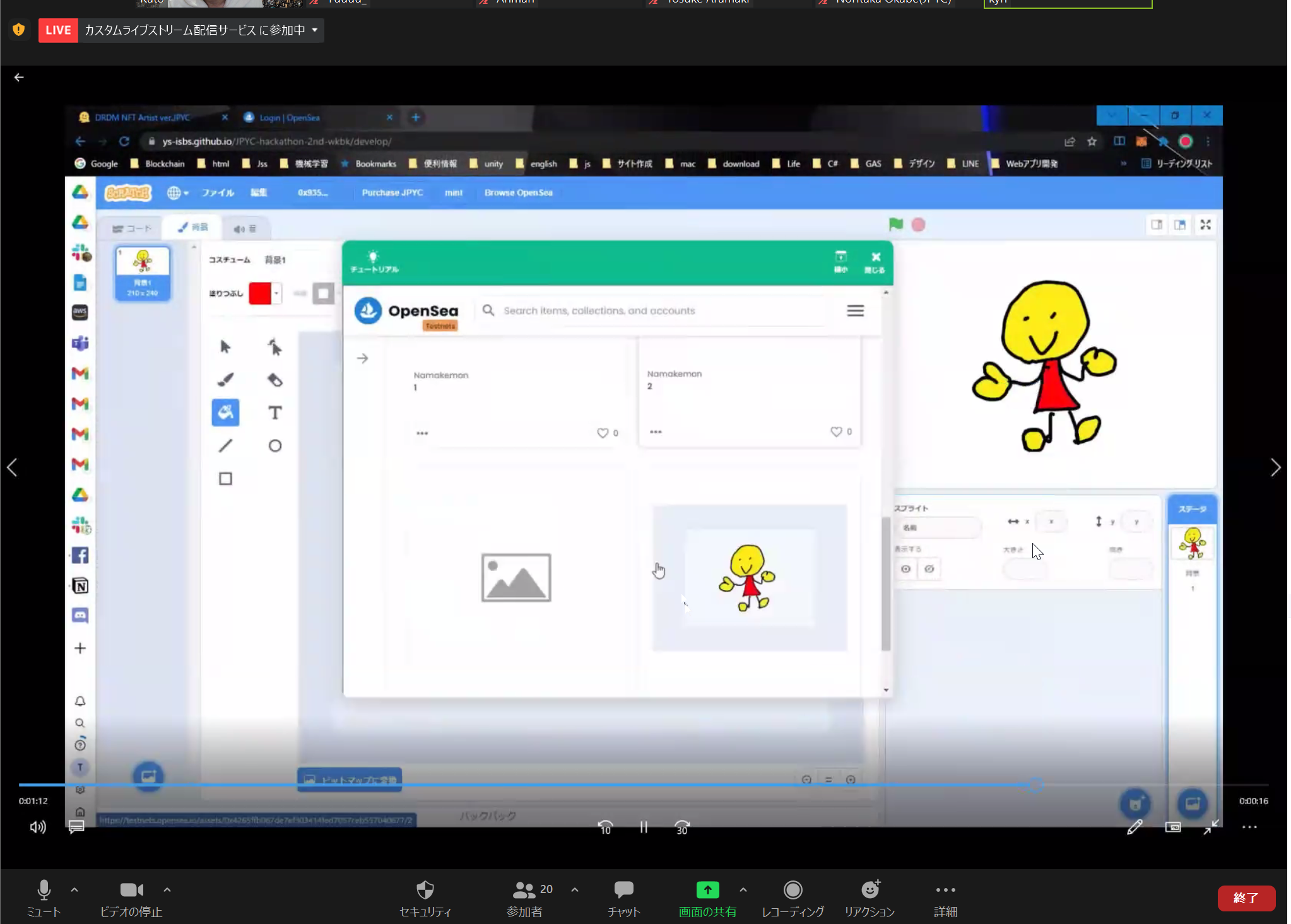Pause the video playback
Screen dimensions: 1291x924
(x=644, y=827)
